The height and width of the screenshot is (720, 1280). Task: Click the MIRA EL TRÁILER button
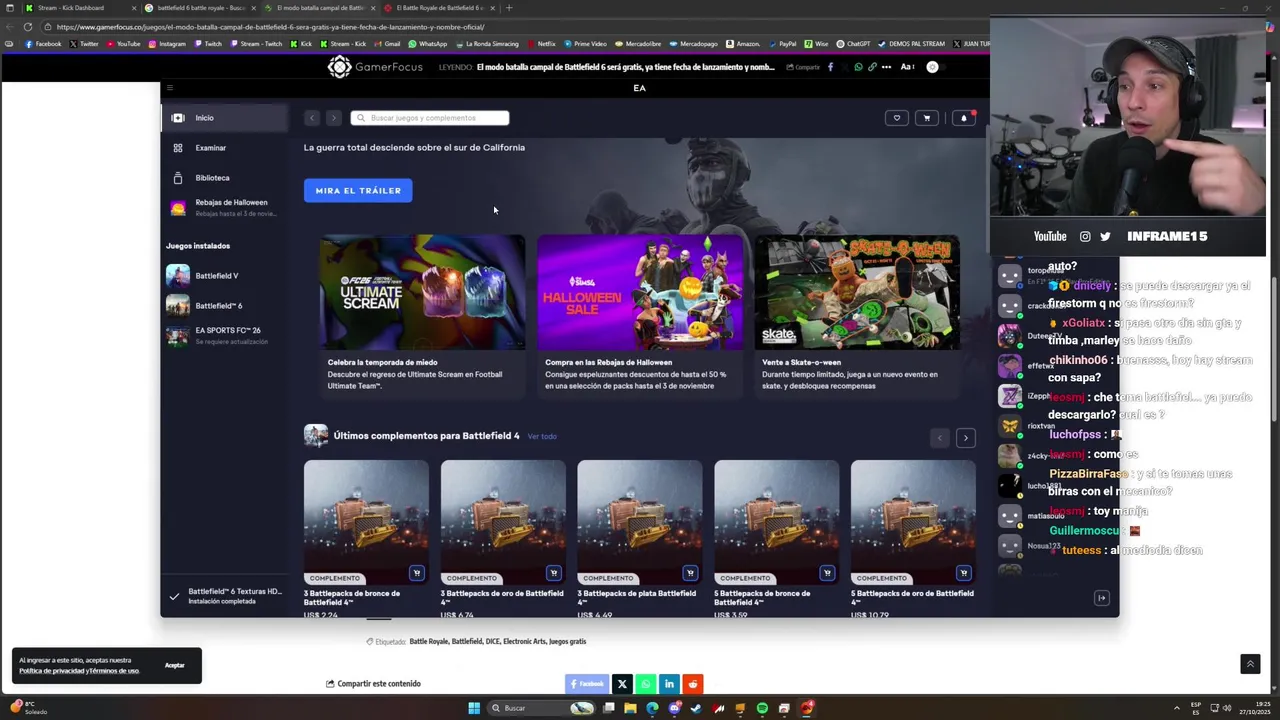[358, 190]
